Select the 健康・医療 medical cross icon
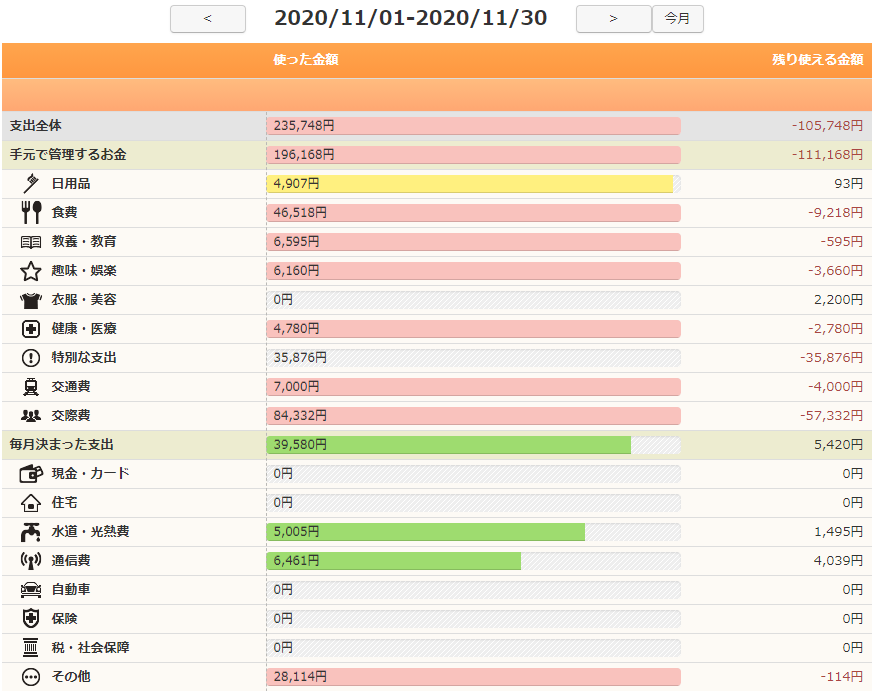The image size is (887, 700). click(x=28, y=328)
